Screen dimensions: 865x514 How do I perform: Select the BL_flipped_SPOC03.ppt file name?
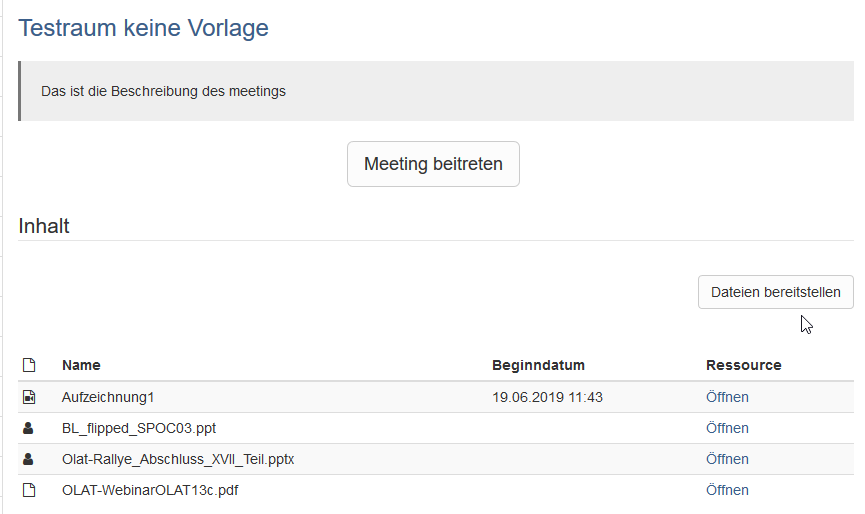(x=139, y=429)
